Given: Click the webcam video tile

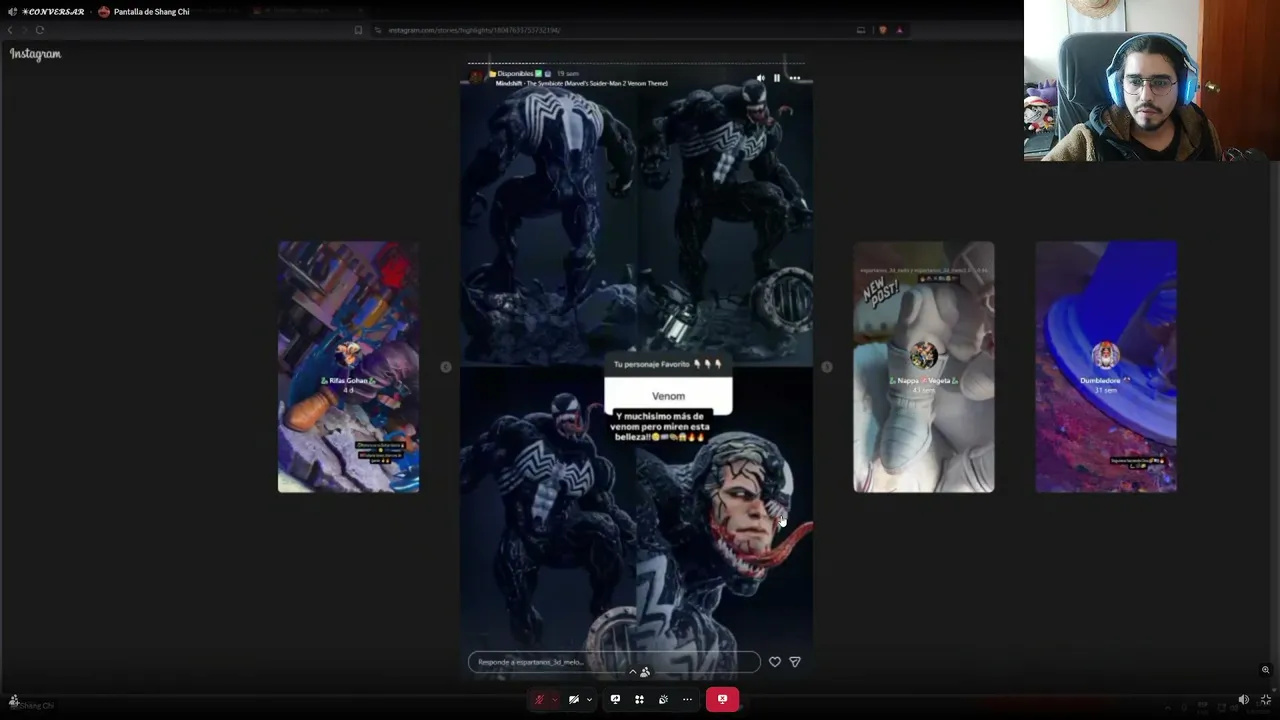Looking at the screenshot, I should click(x=1152, y=80).
